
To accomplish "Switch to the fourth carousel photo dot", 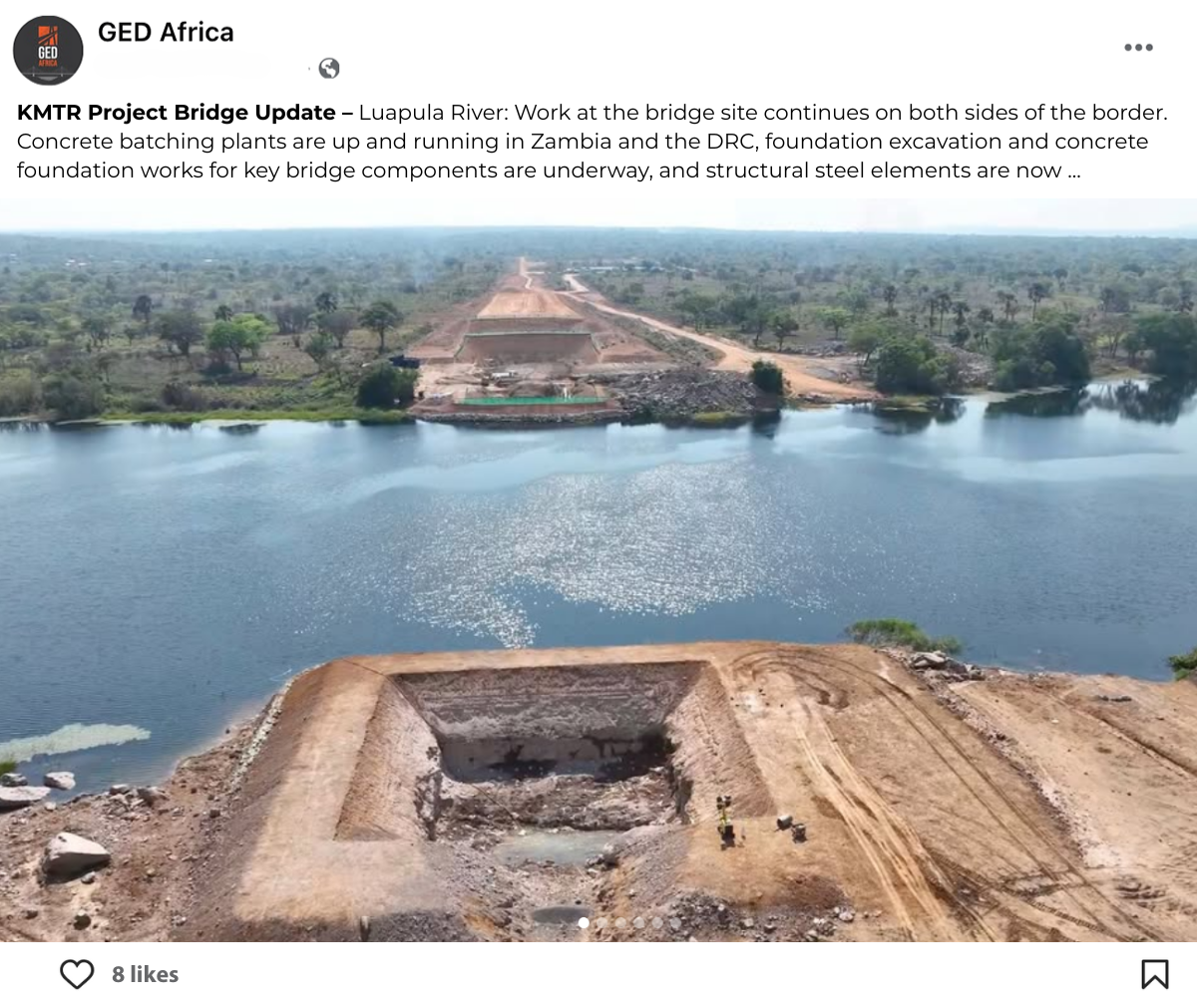I will 638,923.
